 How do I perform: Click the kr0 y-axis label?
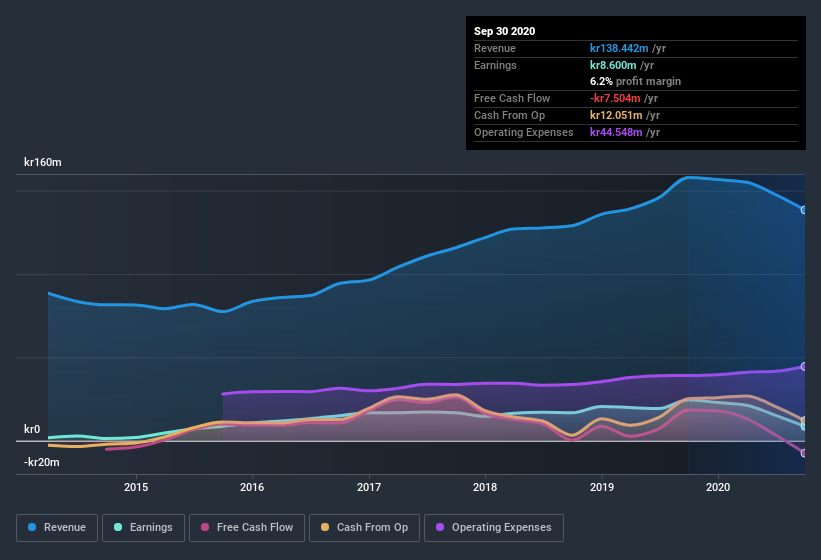click(x=32, y=429)
